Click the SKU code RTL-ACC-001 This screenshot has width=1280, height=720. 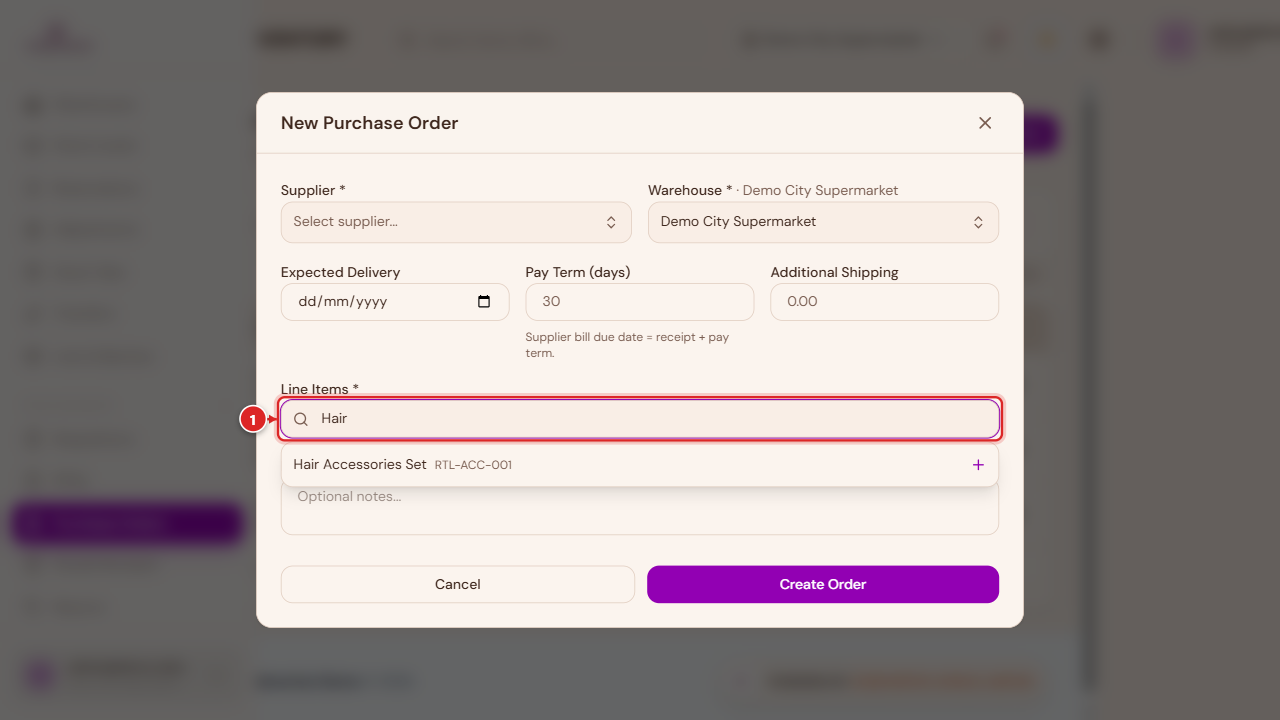pos(473,465)
